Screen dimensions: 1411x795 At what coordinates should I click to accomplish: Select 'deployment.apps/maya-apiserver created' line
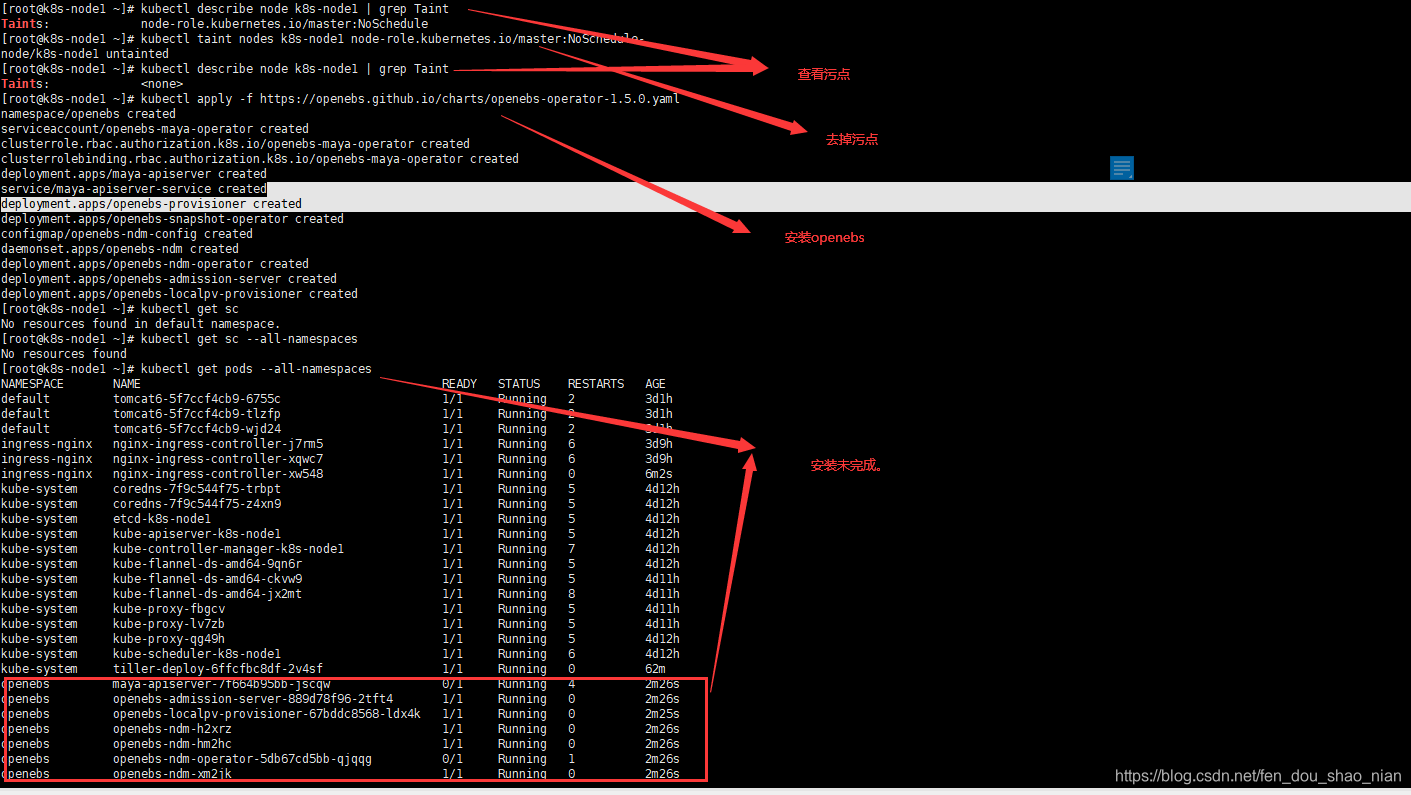[x=134, y=174]
